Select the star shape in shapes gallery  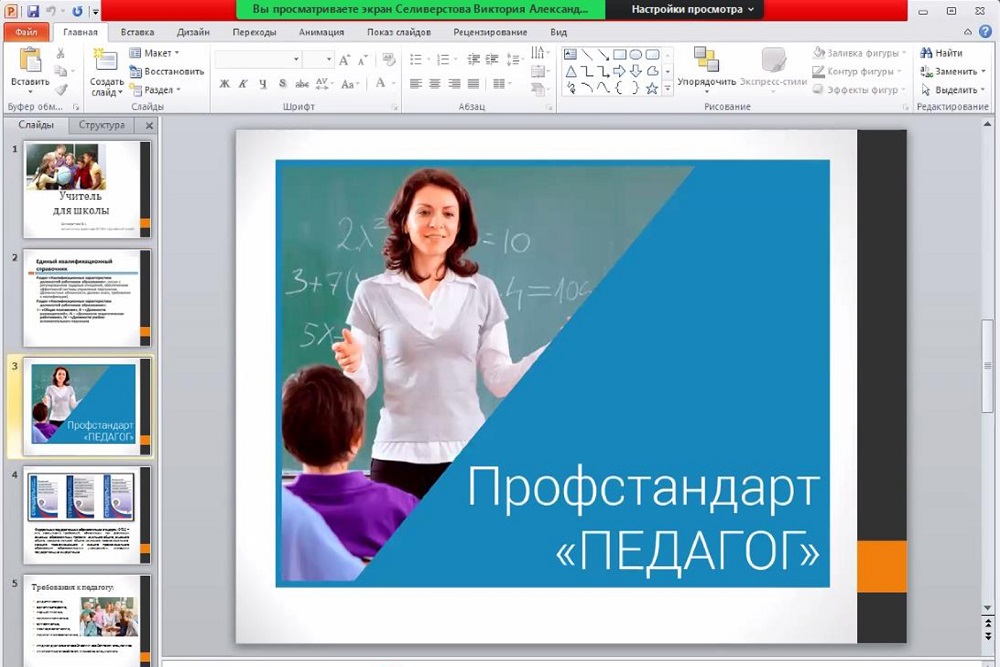click(x=652, y=89)
